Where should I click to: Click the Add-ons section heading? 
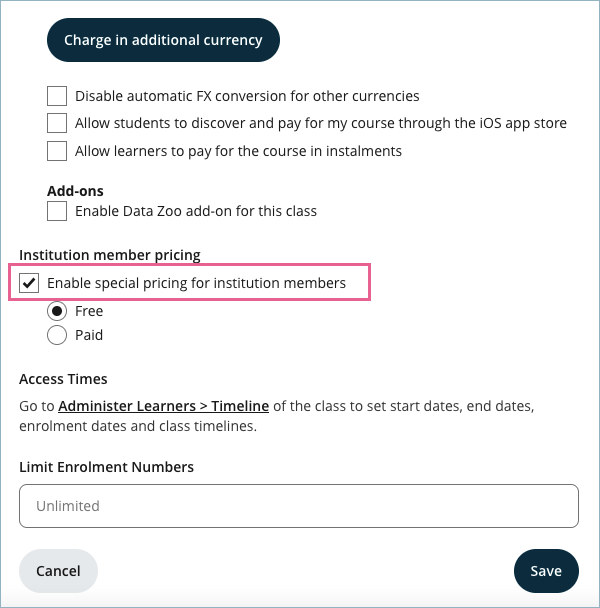[75, 190]
